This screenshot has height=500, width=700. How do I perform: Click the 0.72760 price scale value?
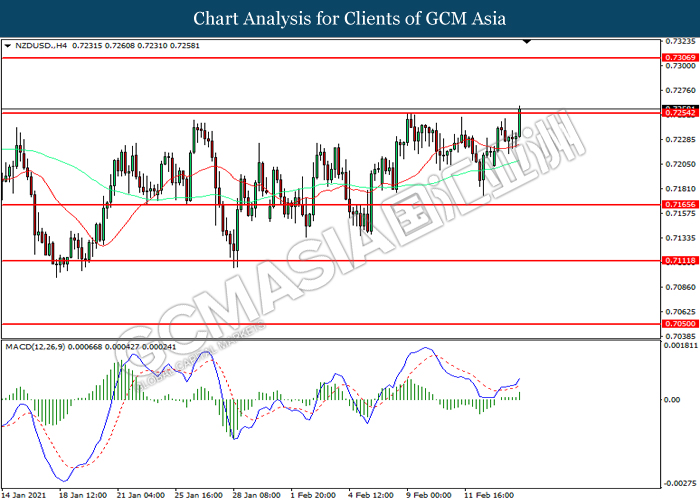[680, 91]
